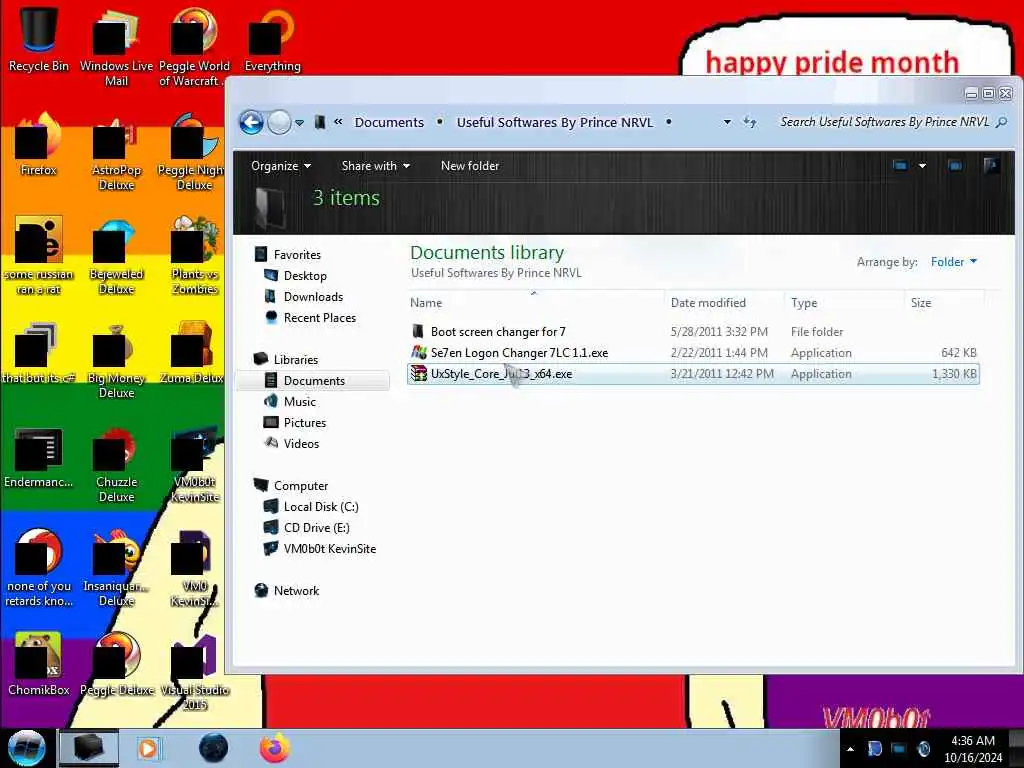
Task: Open the Share with menu
Action: tap(376, 166)
